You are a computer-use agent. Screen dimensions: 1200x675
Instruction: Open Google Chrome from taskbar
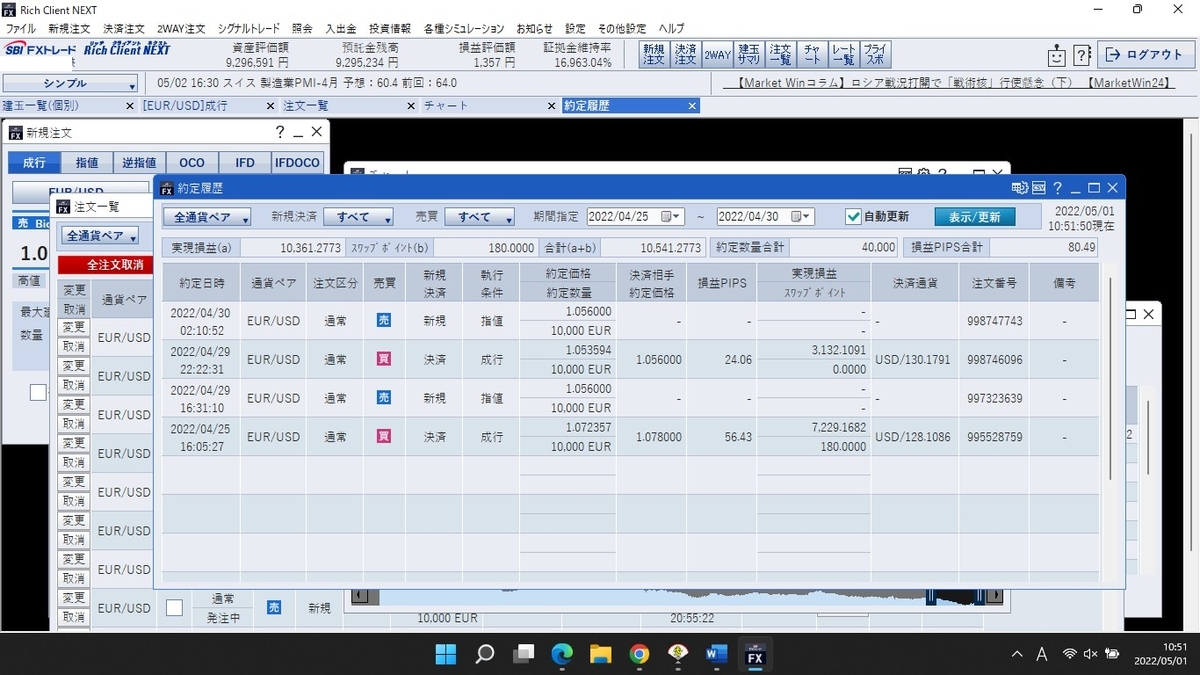point(640,655)
